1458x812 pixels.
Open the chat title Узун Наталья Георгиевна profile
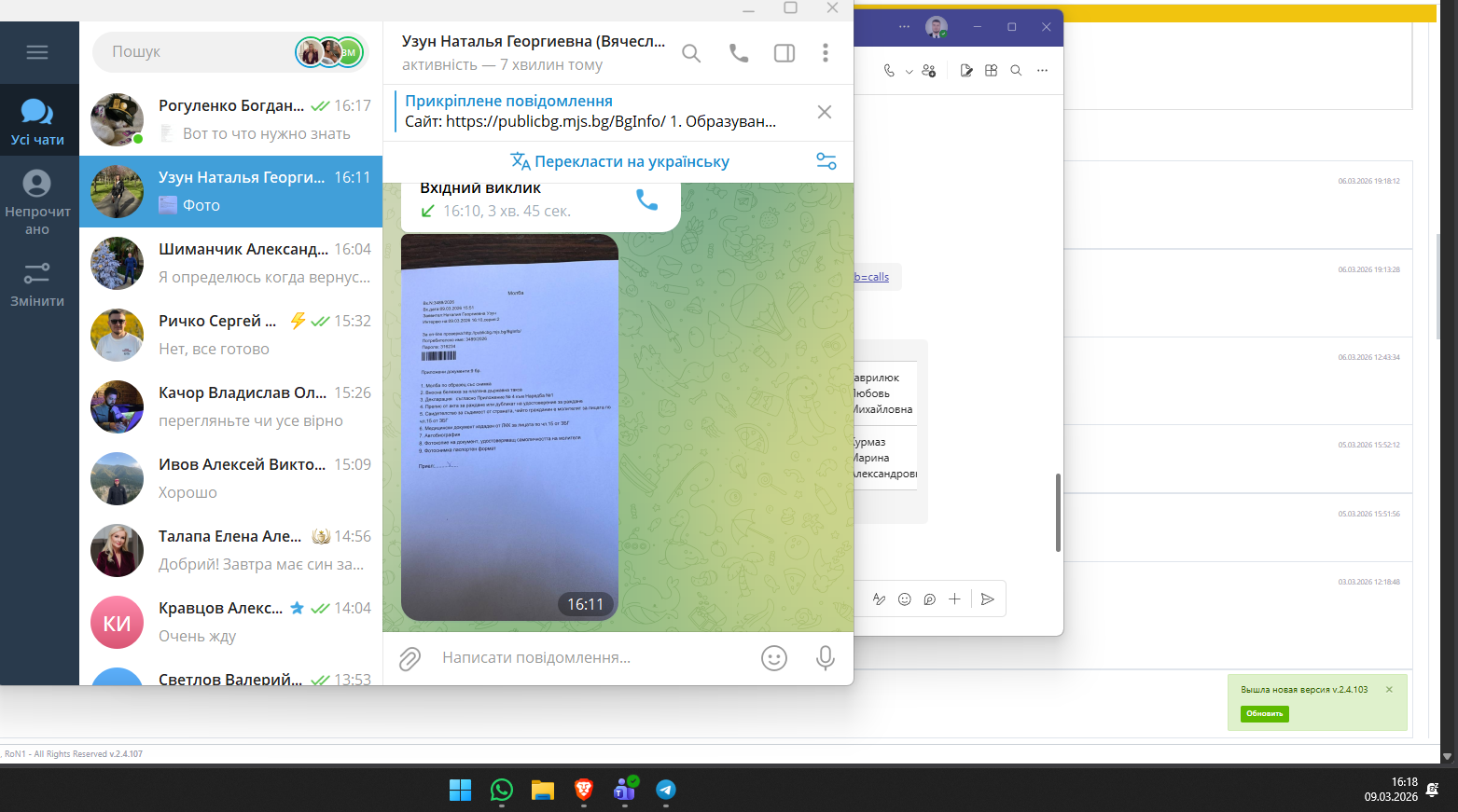534,42
